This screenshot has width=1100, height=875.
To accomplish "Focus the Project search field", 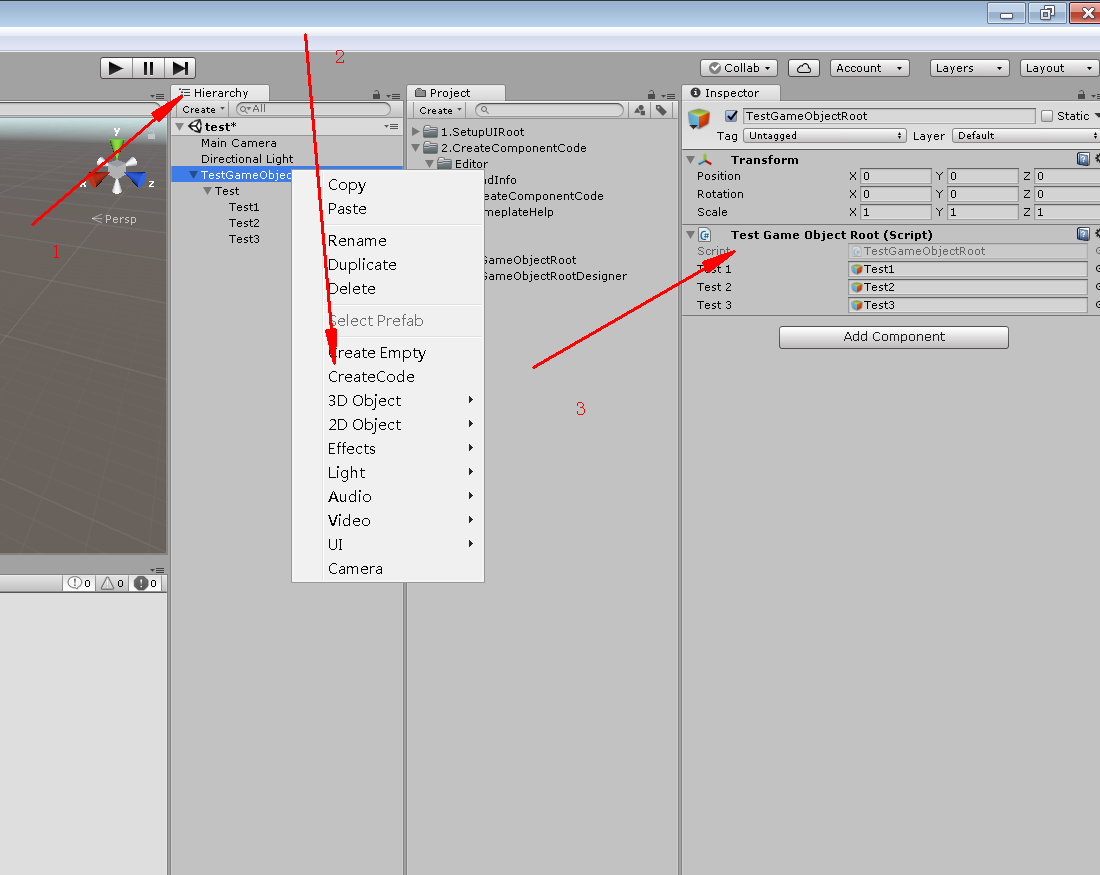I will (549, 110).
